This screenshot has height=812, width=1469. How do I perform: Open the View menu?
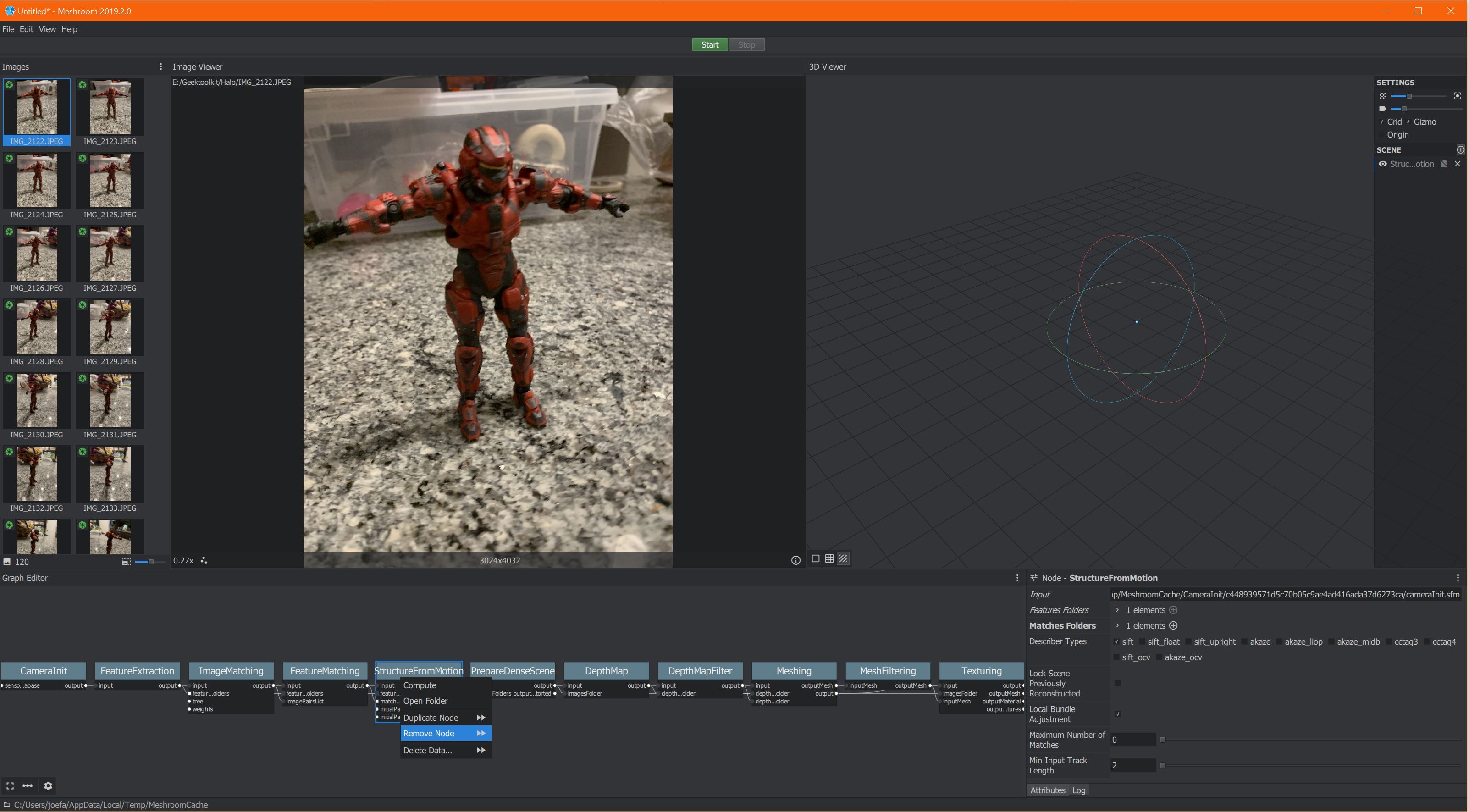pyautogui.click(x=47, y=29)
